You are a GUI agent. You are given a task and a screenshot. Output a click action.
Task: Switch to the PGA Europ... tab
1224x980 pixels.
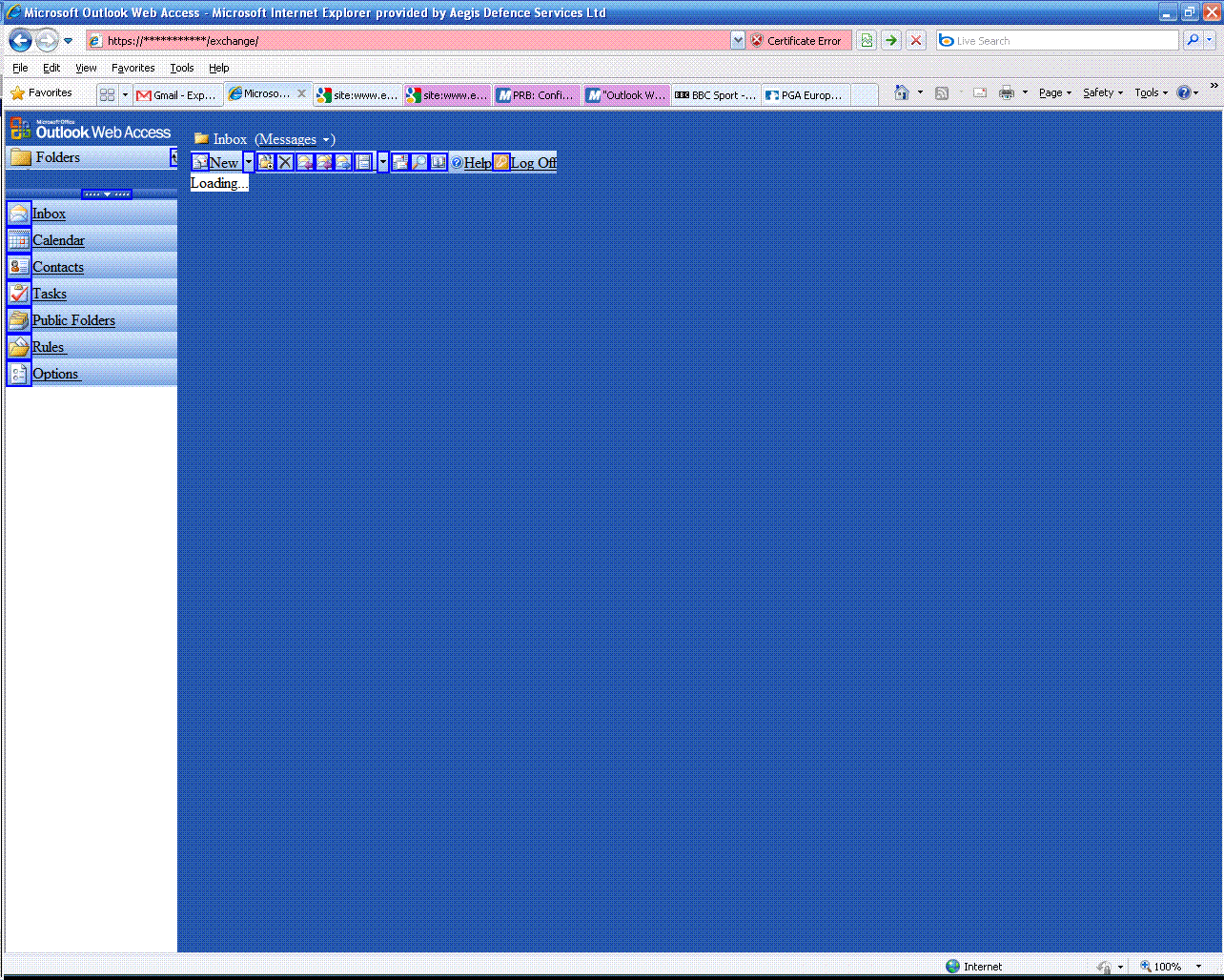coord(805,94)
